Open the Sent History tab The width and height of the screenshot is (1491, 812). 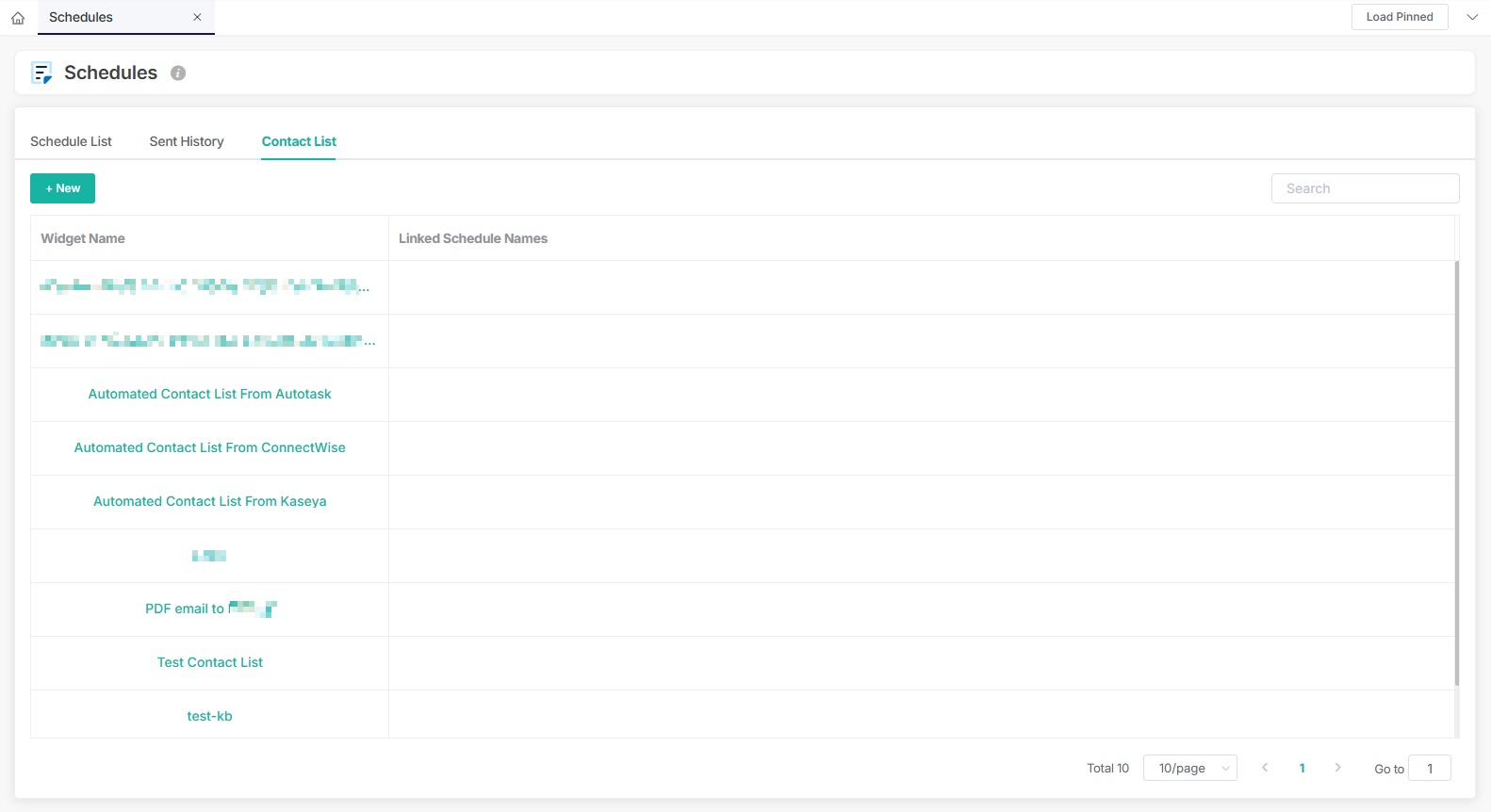[187, 141]
